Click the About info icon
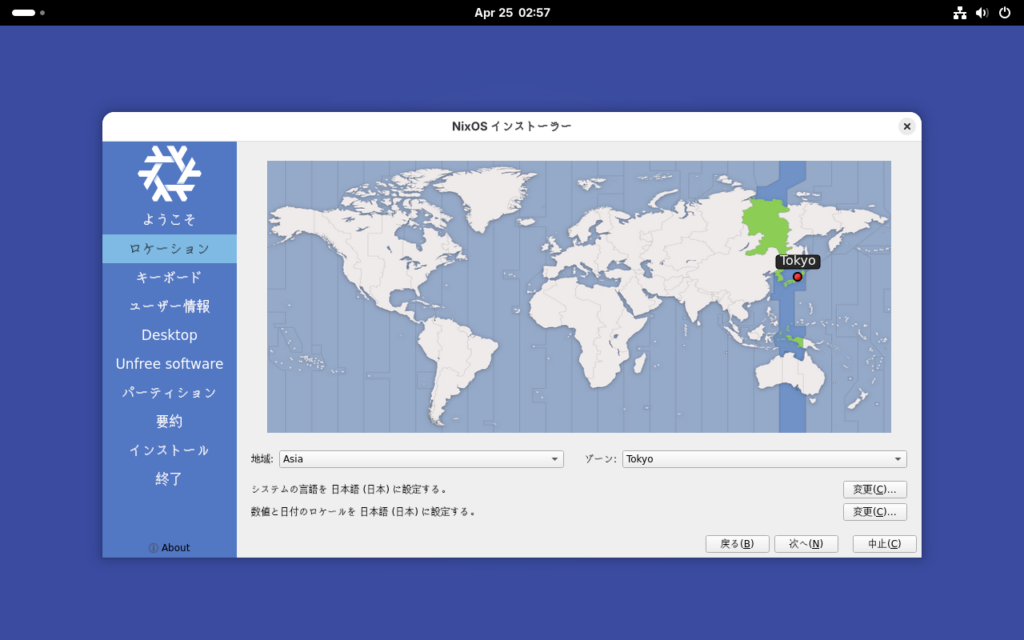 153,548
